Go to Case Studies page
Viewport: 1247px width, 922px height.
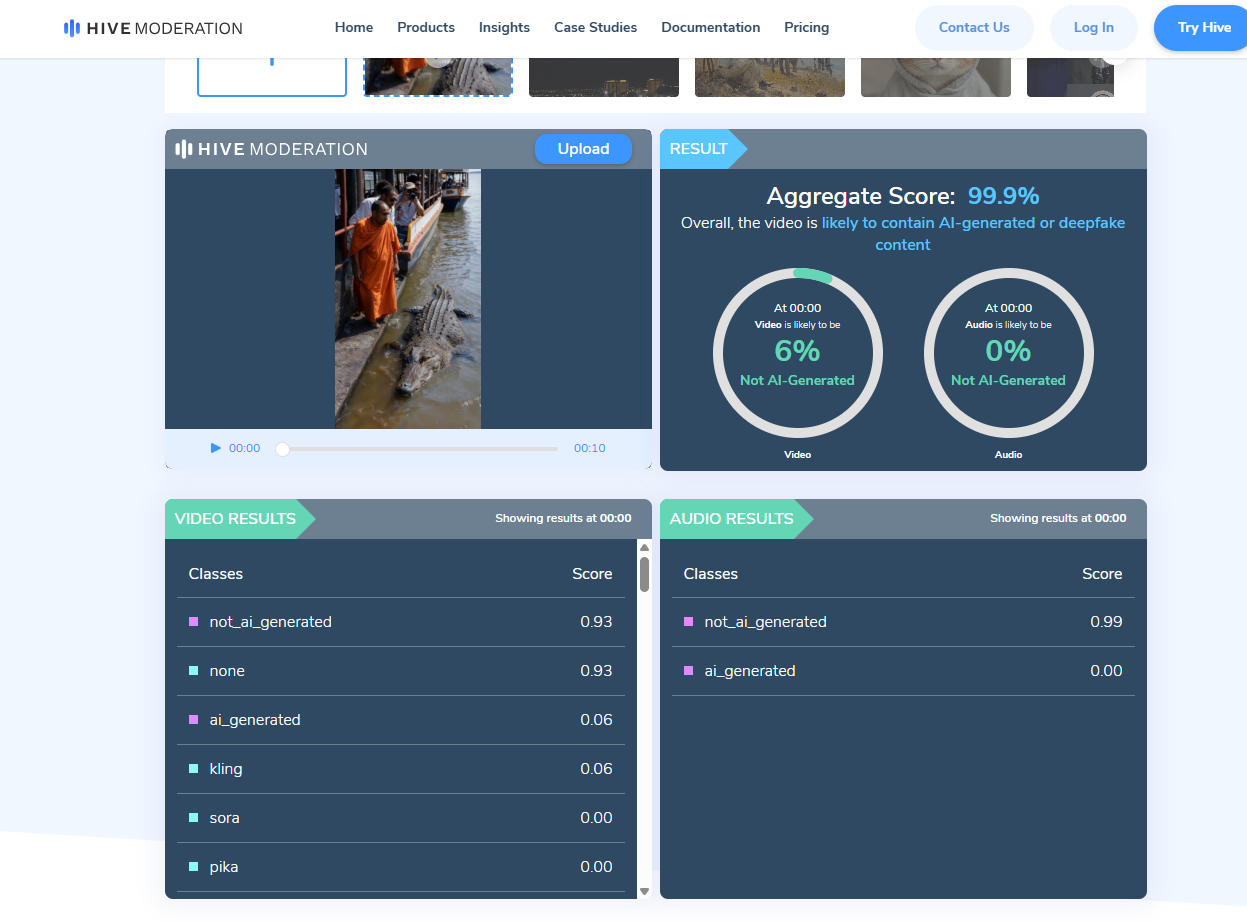tap(595, 28)
